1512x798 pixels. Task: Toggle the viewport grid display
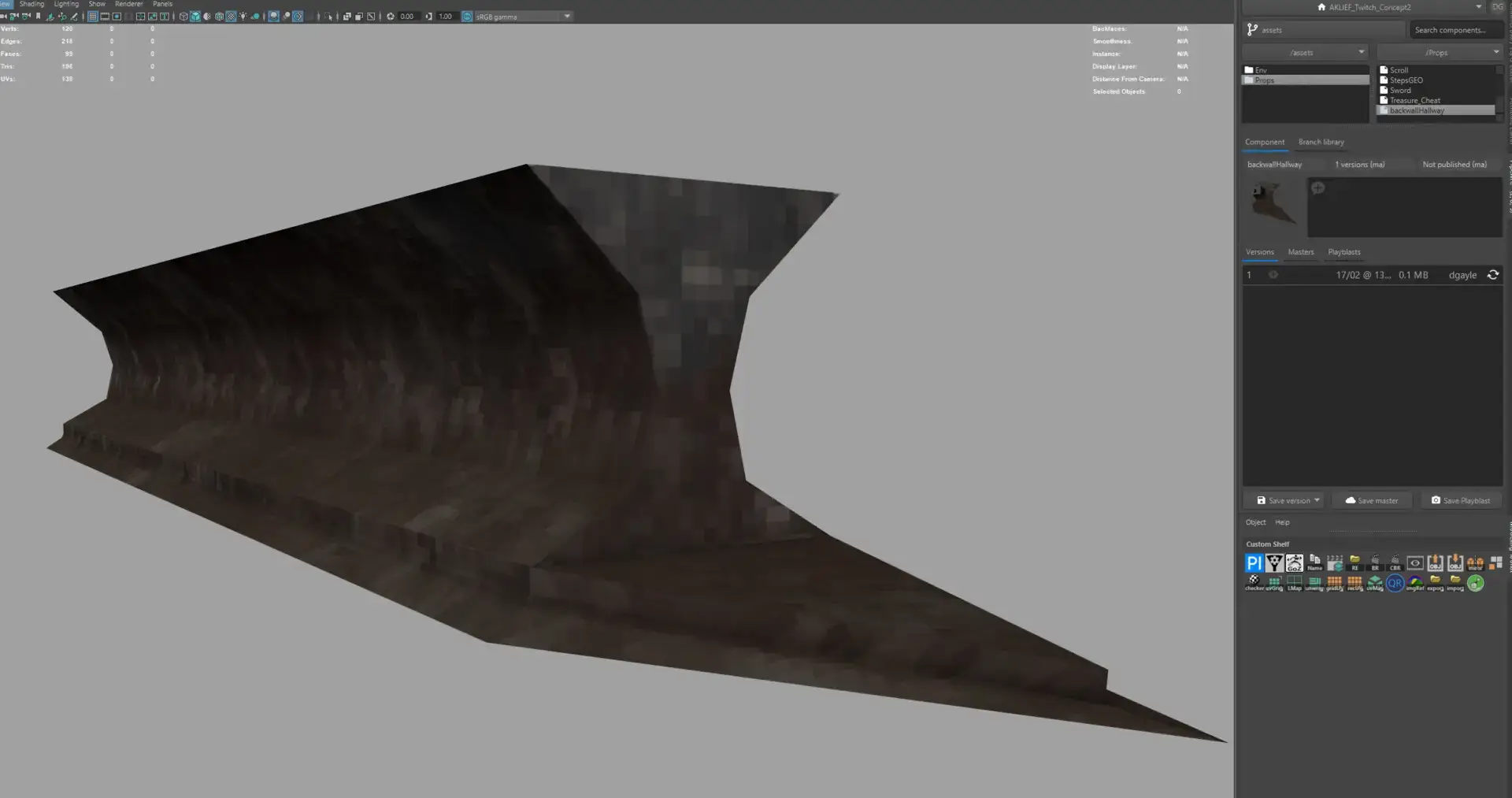point(93,17)
